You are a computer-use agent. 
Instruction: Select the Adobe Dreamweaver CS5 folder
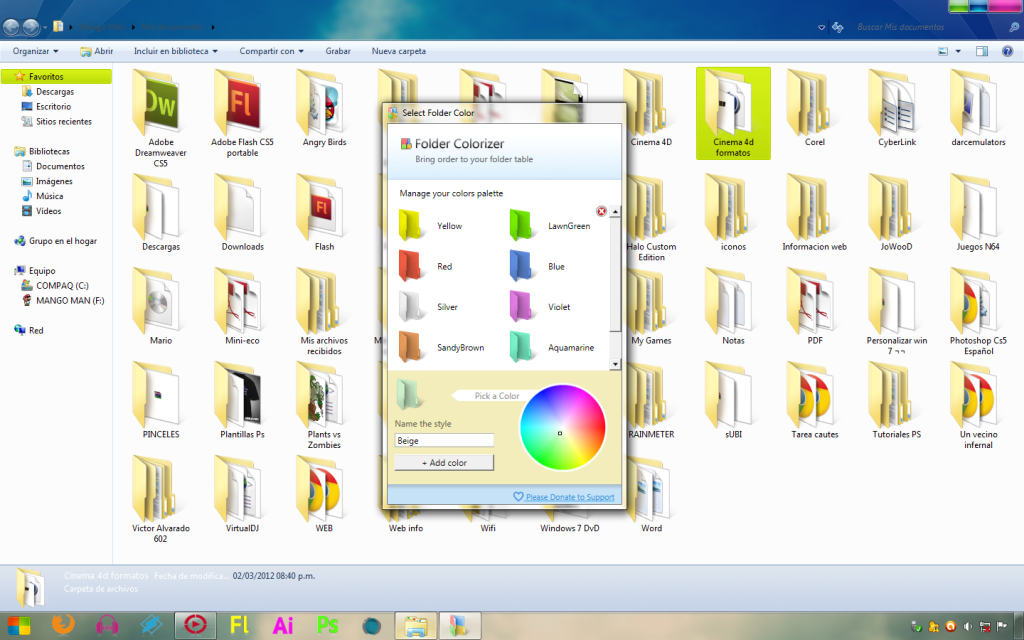coord(161,118)
